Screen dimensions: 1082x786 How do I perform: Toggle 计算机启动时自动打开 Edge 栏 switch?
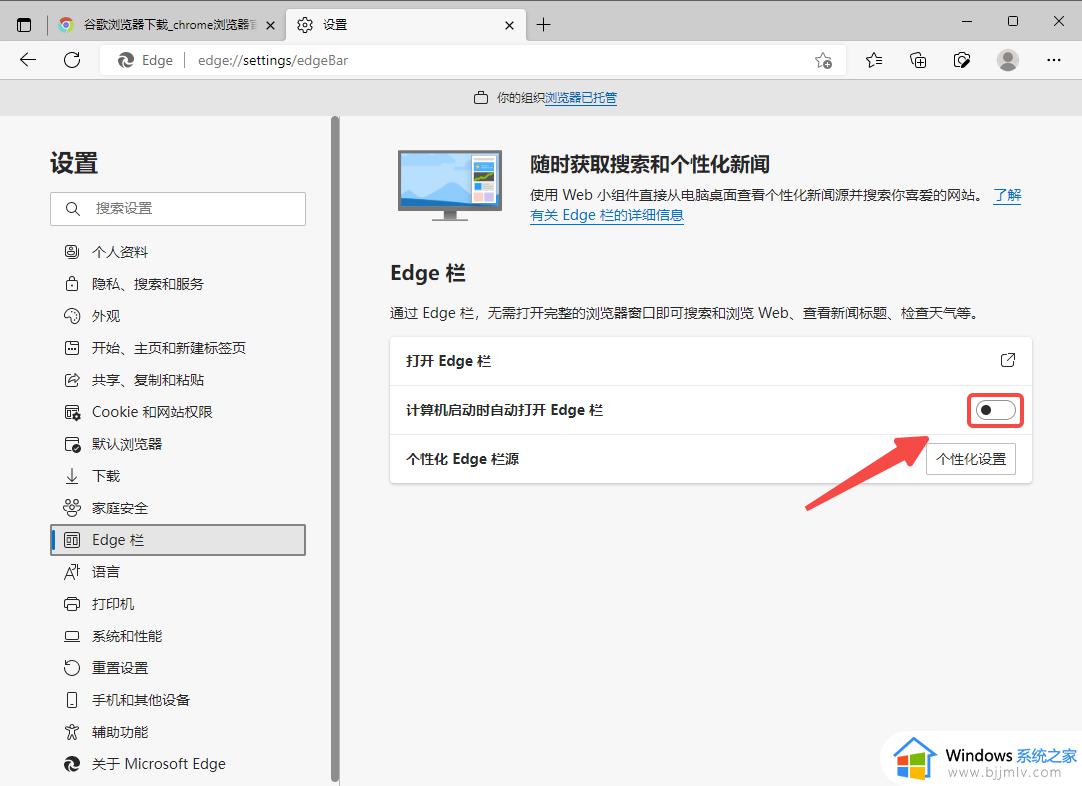click(x=995, y=410)
